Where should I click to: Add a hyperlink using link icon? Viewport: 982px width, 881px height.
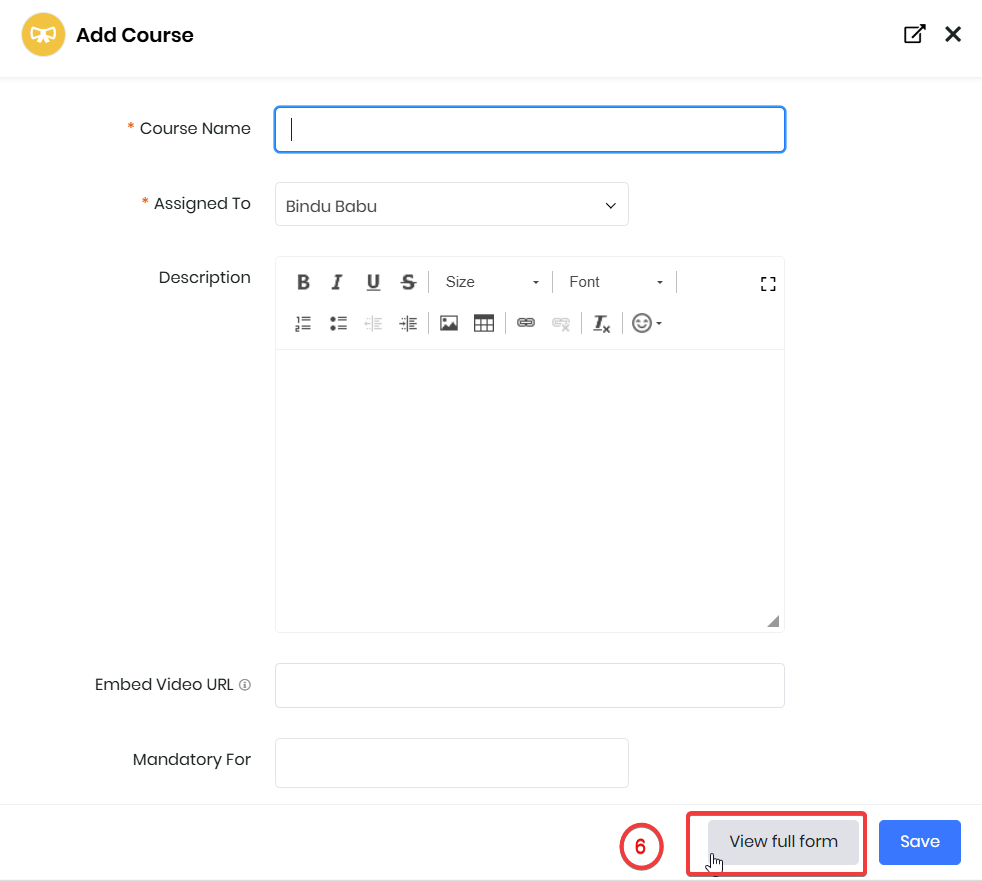click(x=526, y=323)
